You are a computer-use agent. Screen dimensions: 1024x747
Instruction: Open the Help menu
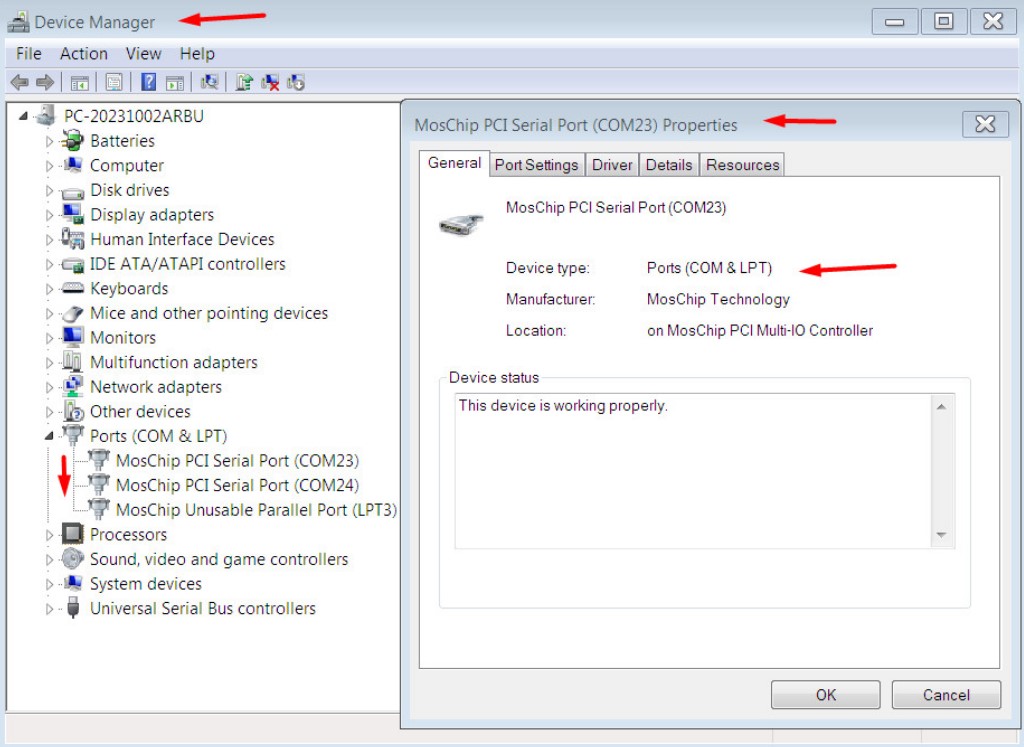(197, 54)
